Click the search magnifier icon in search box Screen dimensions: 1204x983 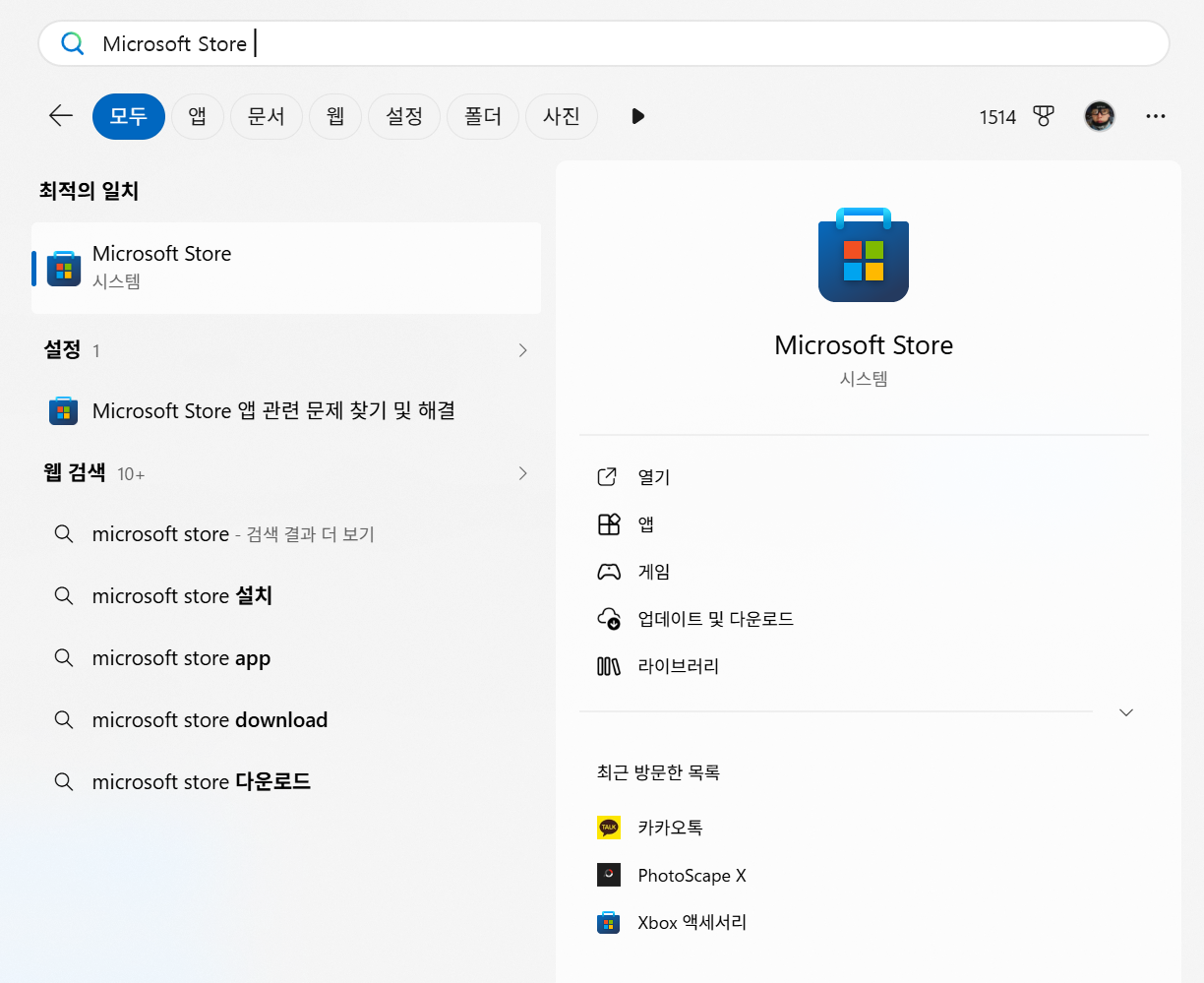point(72,43)
